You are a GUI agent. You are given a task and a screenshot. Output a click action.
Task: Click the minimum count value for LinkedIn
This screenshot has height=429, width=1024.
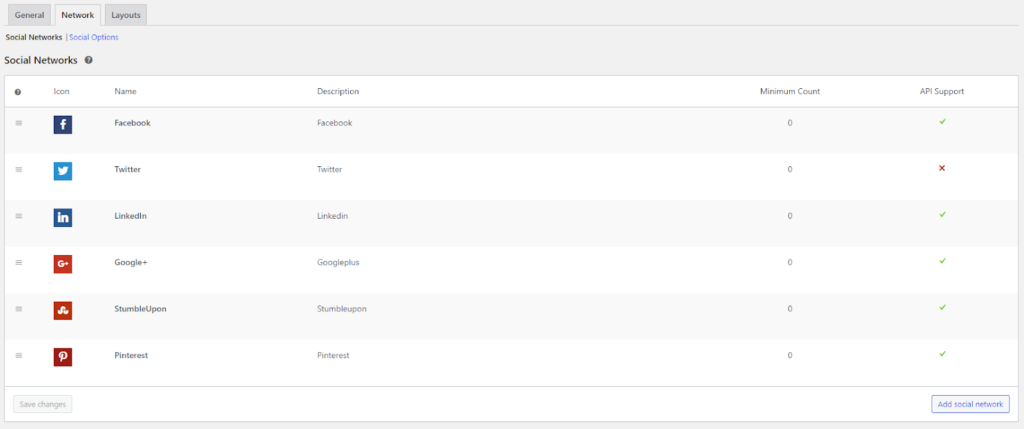tap(790, 215)
